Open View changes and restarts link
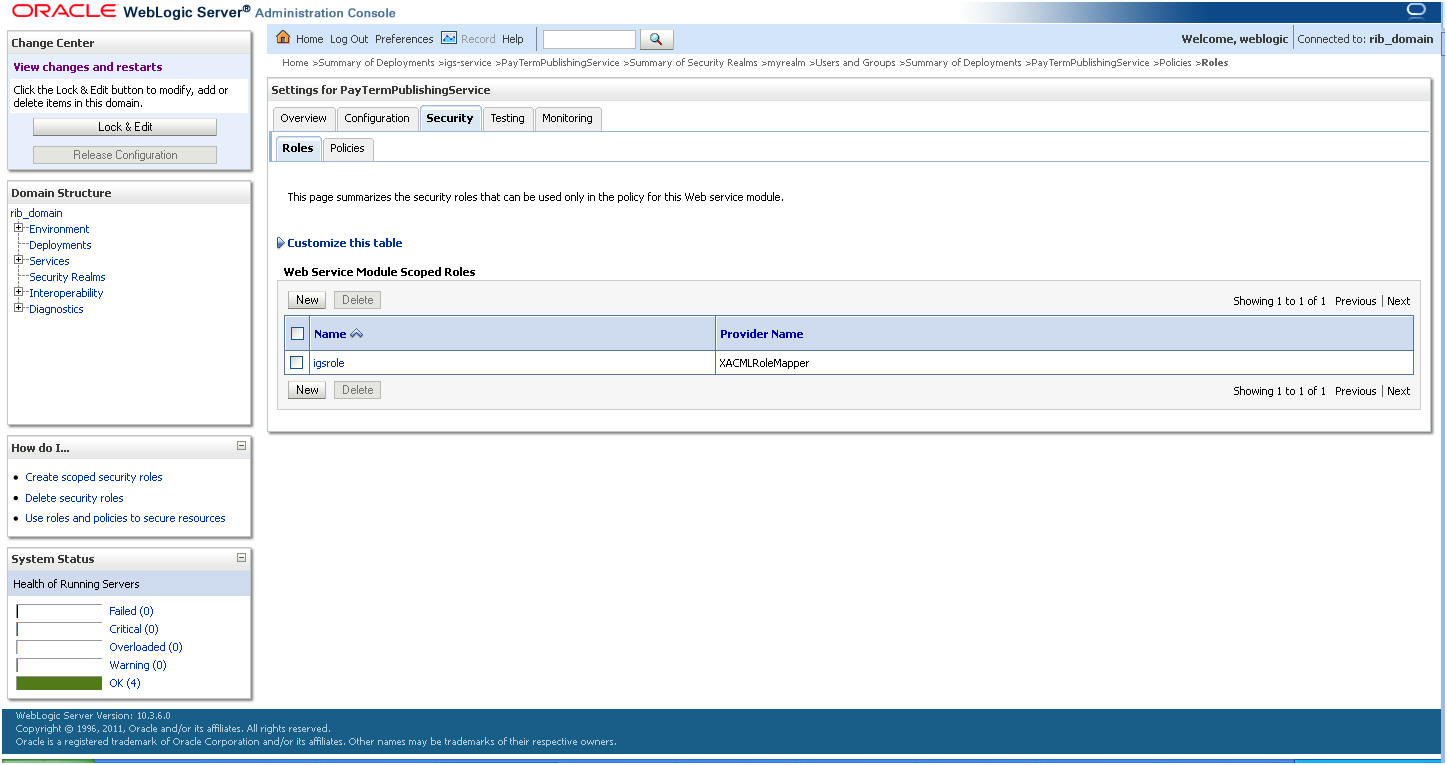1447x765 pixels. pos(88,67)
